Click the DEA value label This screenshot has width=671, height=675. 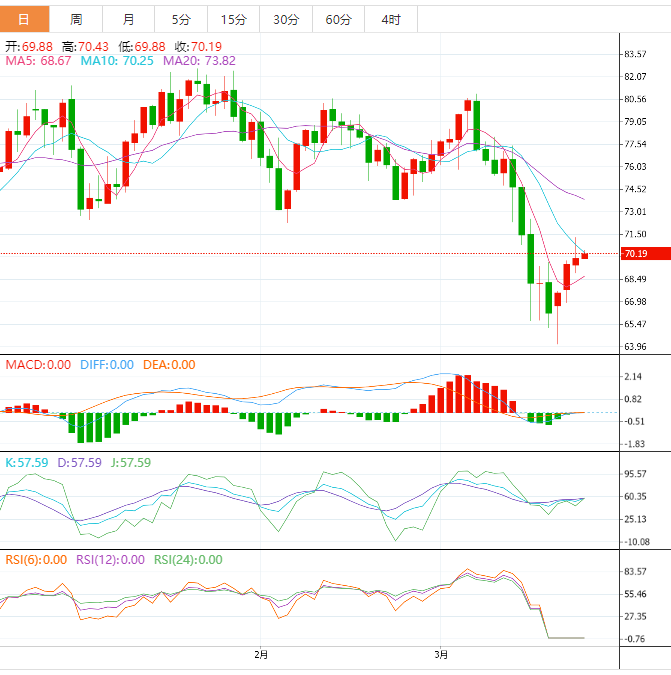click(x=169, y=365)
